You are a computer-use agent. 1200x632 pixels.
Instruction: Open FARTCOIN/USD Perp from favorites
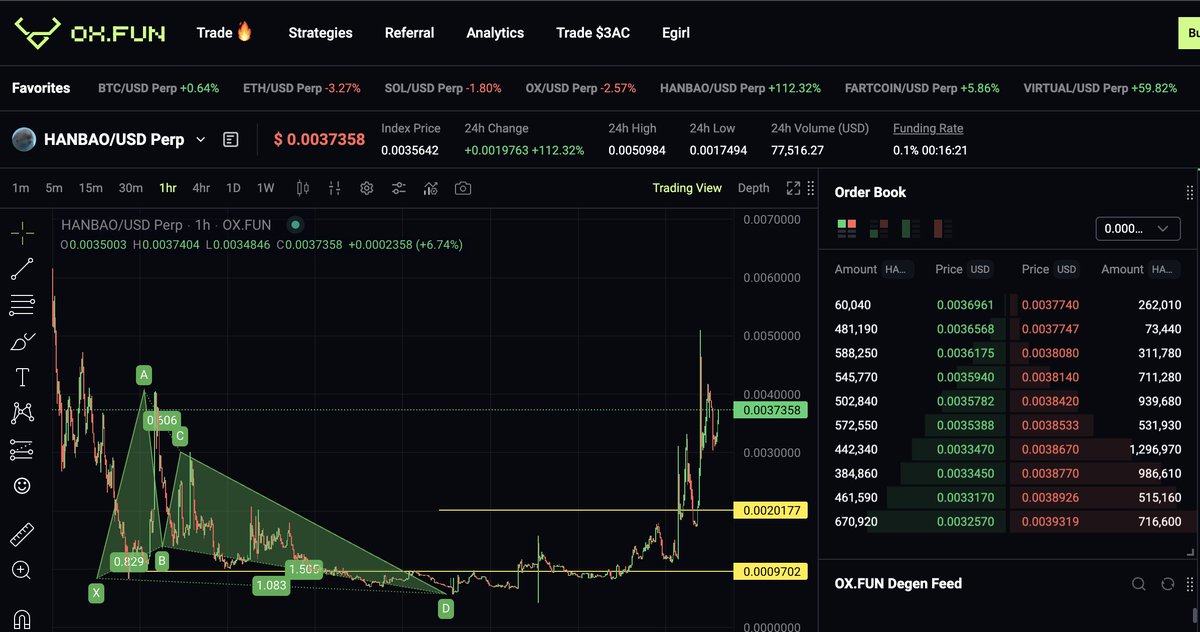(922, 88)
